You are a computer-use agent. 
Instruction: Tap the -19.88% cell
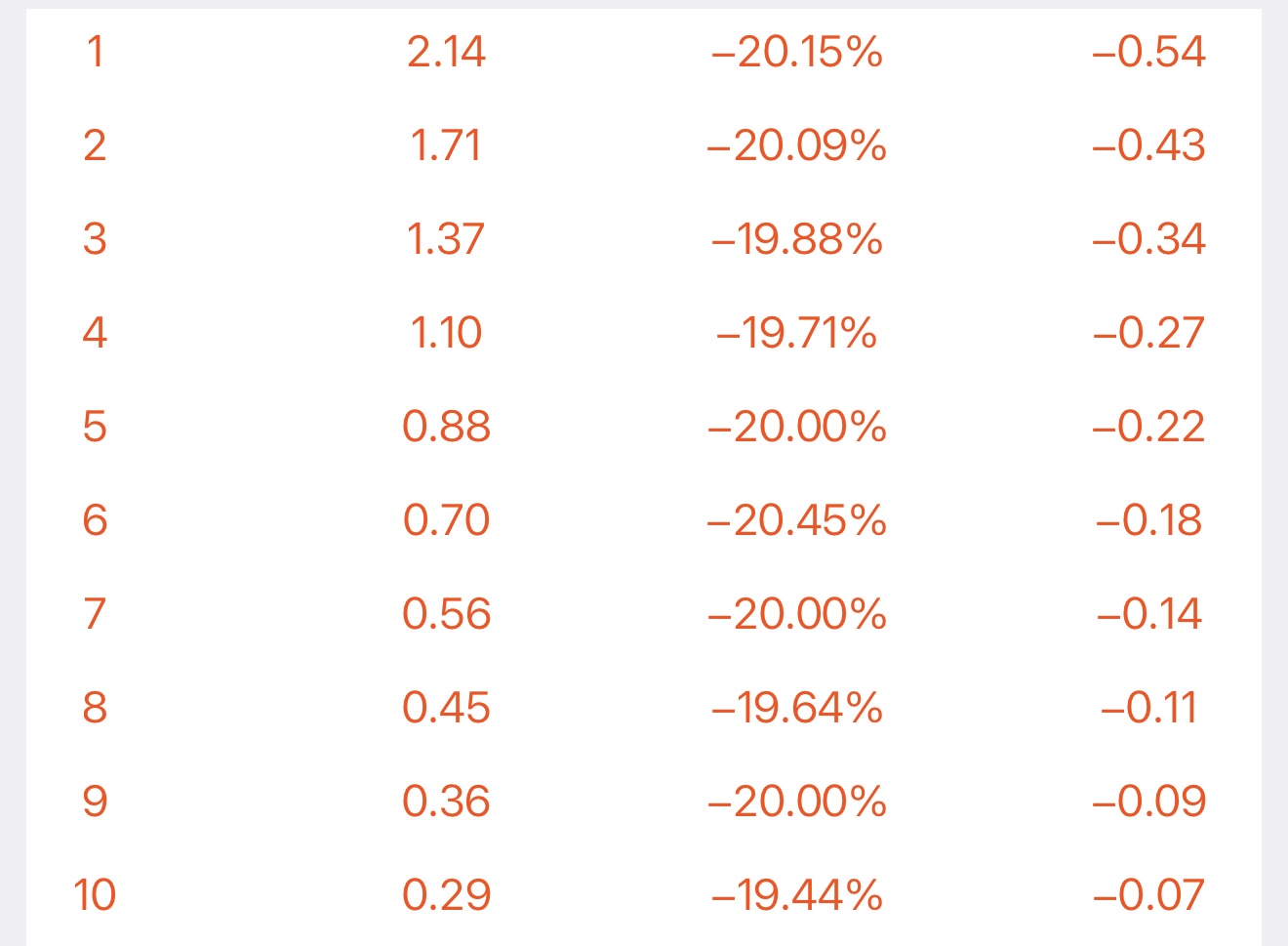pyautogui.click(x=797, y=239)
